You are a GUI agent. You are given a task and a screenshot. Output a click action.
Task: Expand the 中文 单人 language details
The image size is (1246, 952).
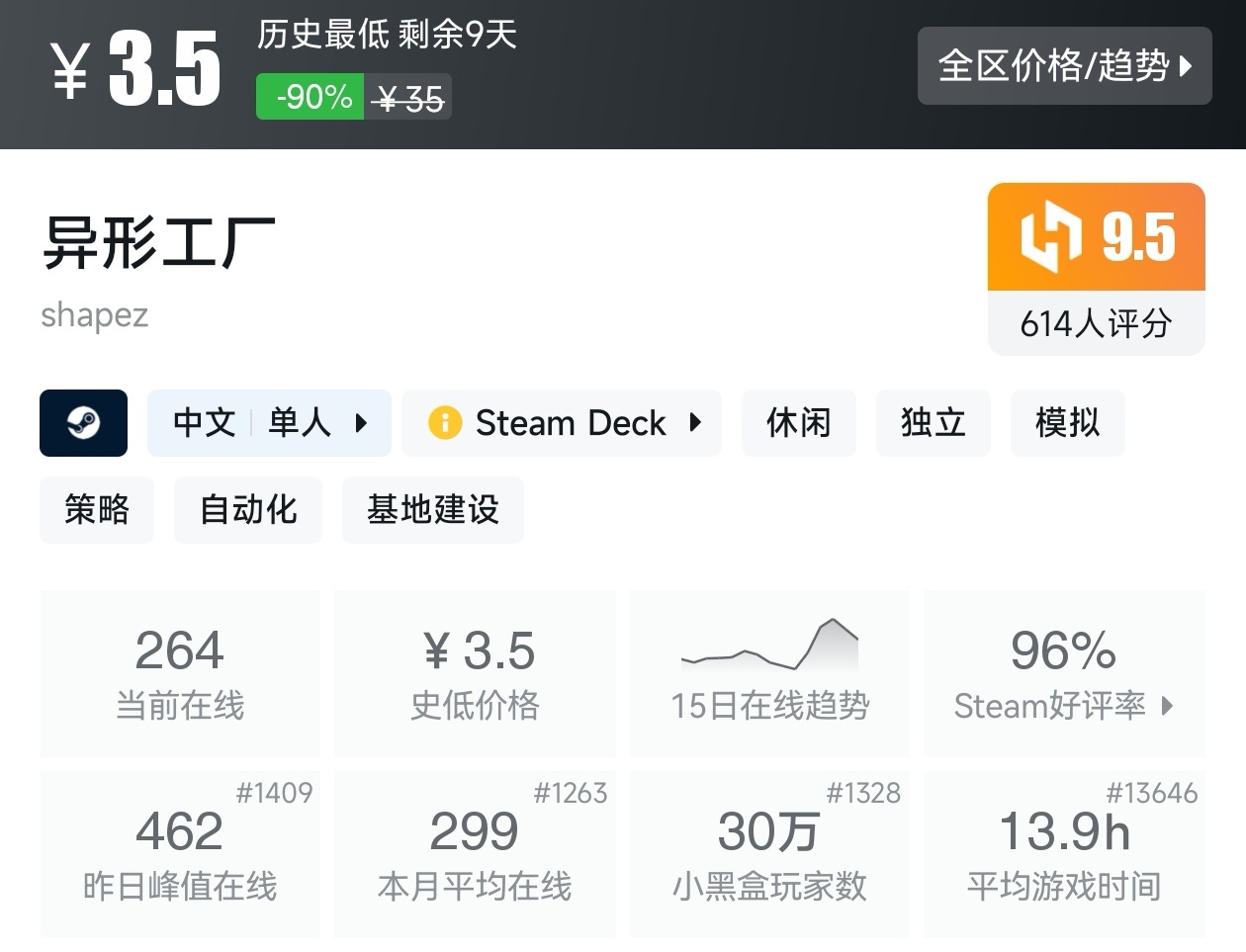[x=269, y=423]
